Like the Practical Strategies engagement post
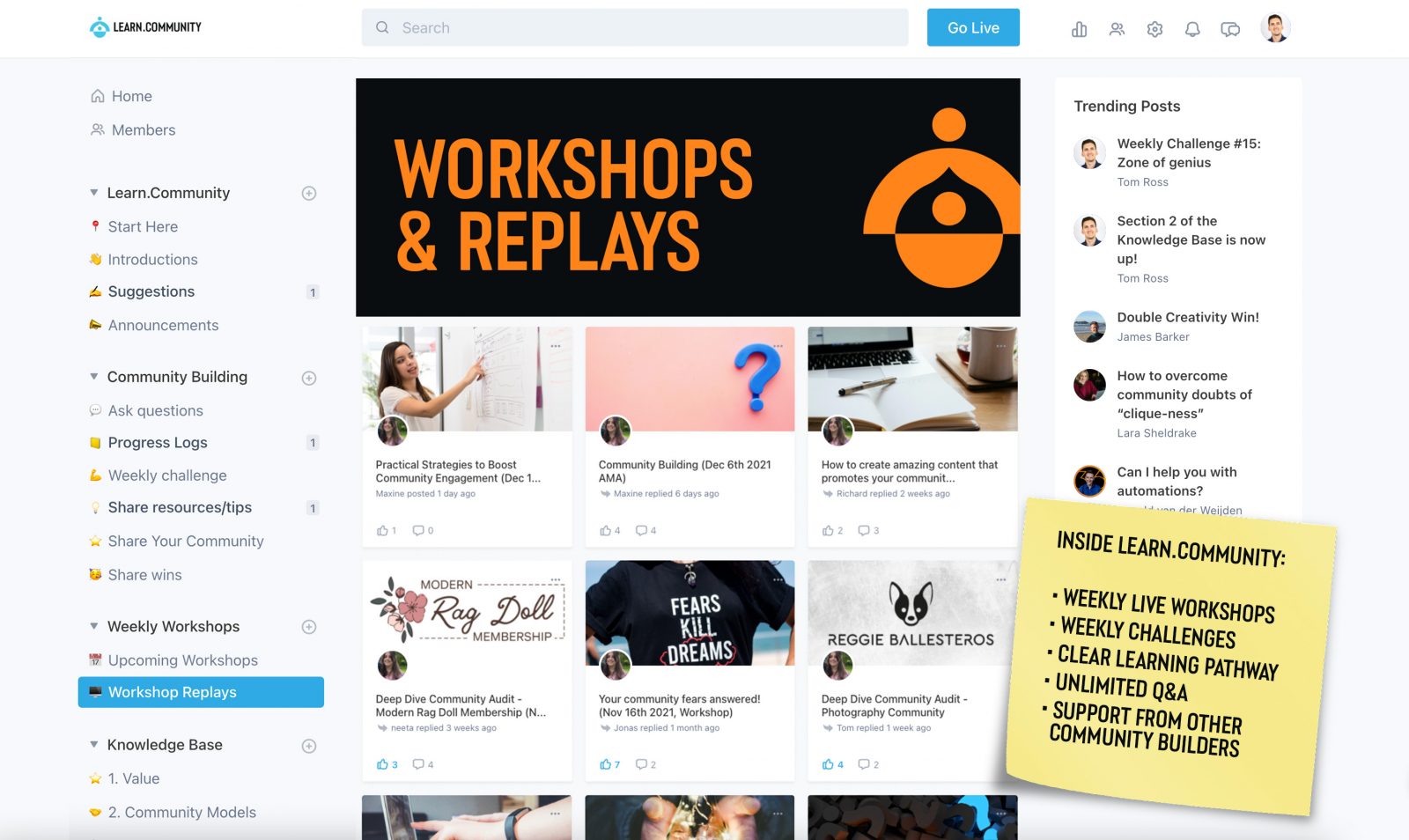This screenshot has width=1409, height=840. (x=387, y=530)
